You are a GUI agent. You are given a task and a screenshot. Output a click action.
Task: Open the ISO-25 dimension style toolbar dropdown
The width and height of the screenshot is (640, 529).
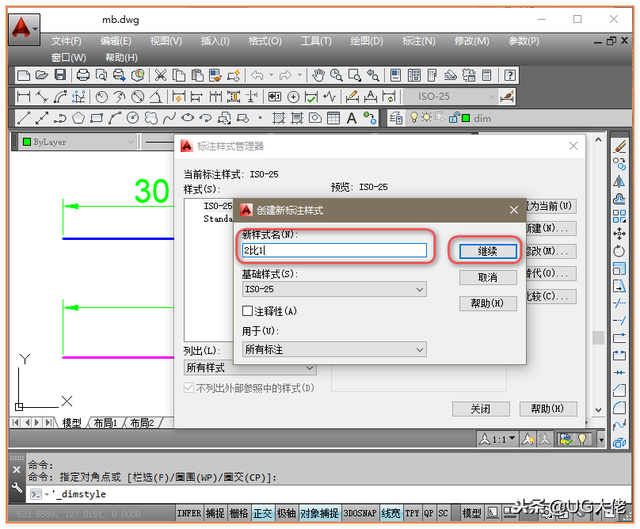[450, 97]
